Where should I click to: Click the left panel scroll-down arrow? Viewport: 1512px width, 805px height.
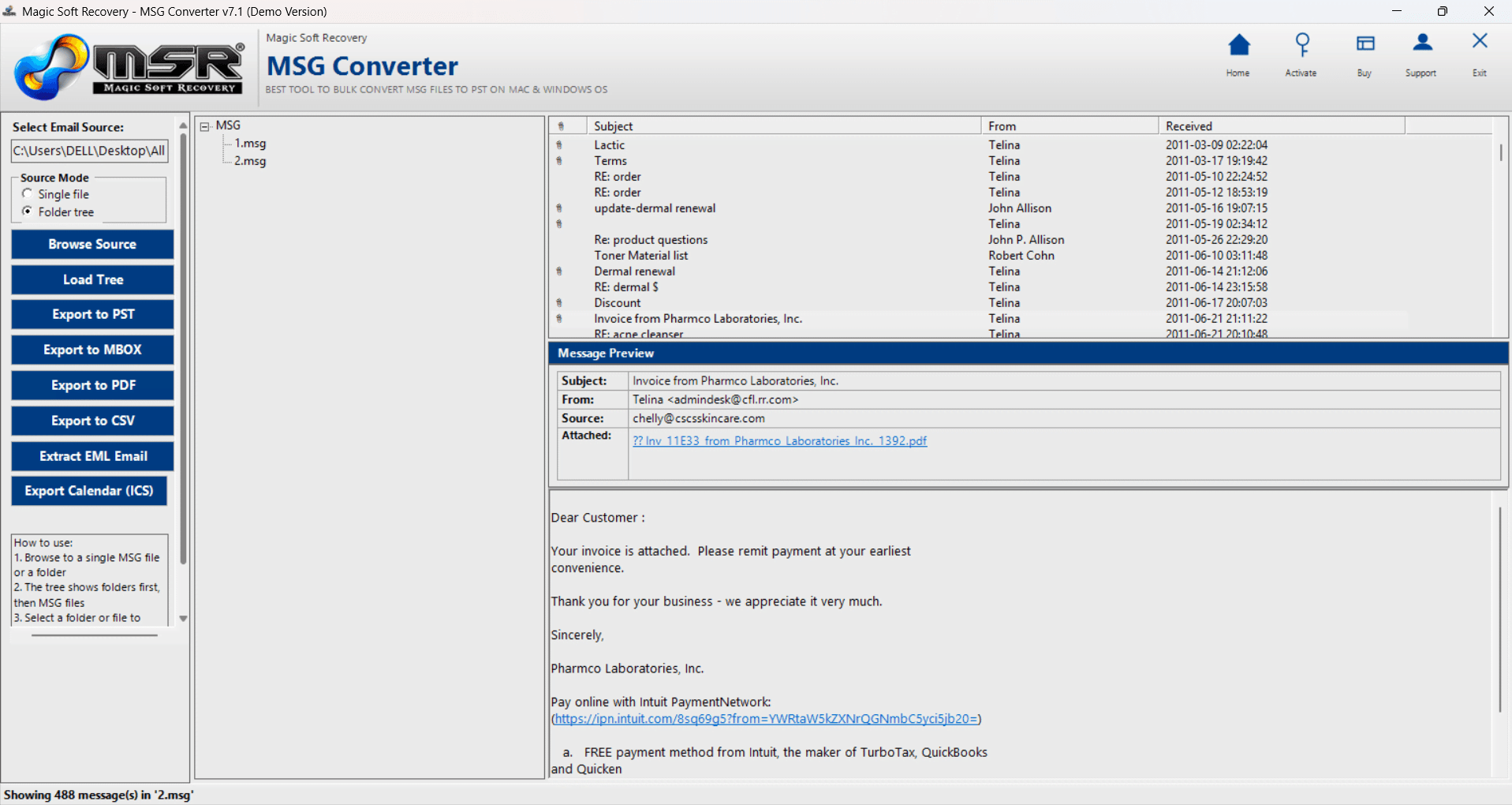[183, 619]
